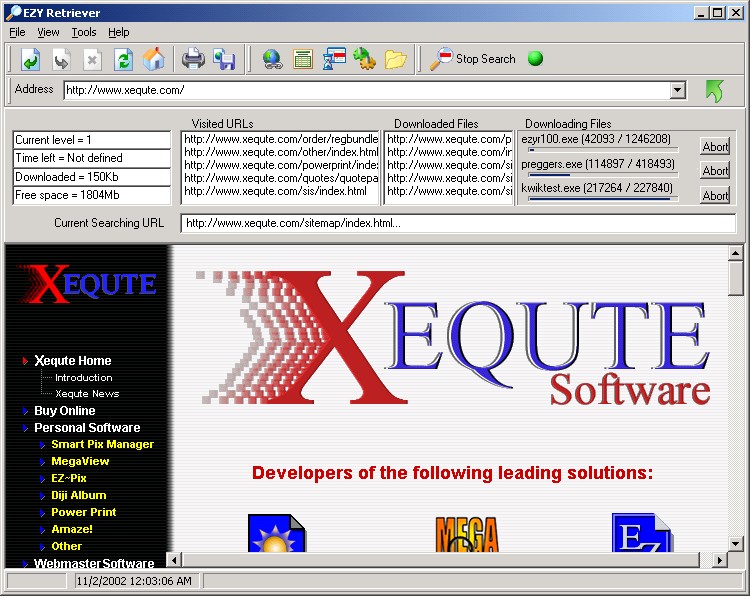Viewport: 750px width, 596px height.
Task: Click the globe search icon in toolbar
Action: tap(272, 59)
